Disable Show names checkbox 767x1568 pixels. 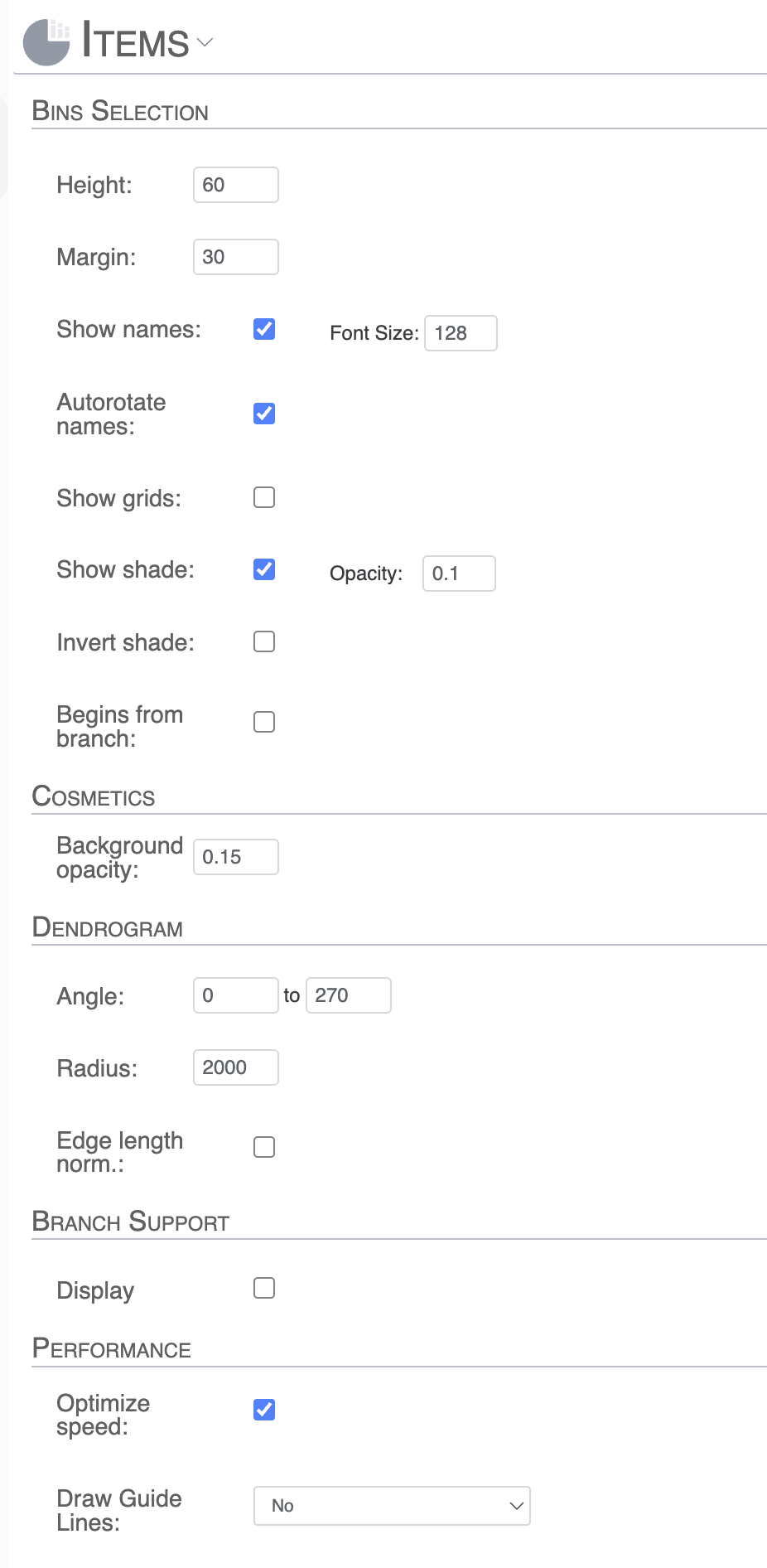(263, 329)
